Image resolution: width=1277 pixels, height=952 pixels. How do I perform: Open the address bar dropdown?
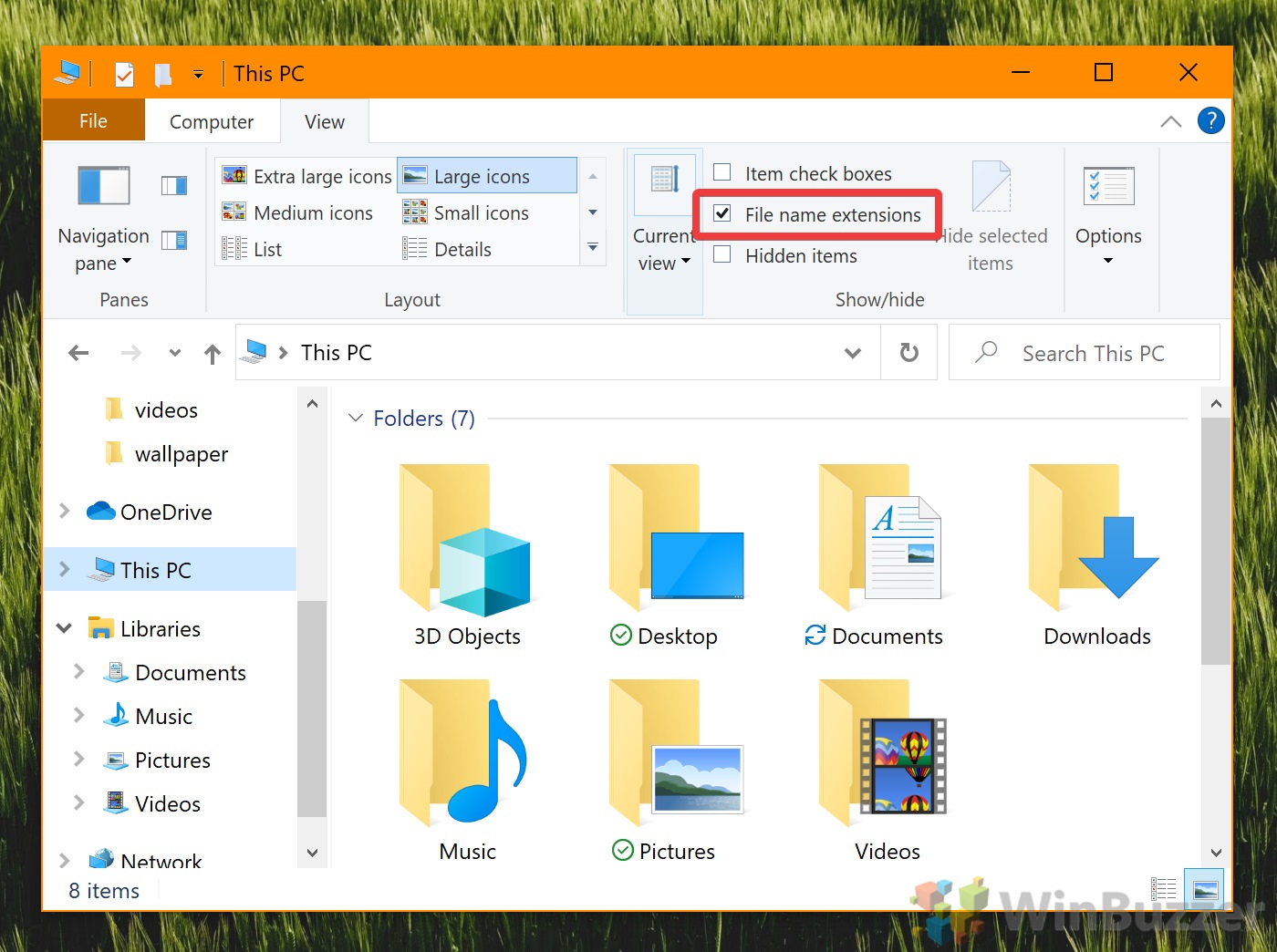coord(852,352)
